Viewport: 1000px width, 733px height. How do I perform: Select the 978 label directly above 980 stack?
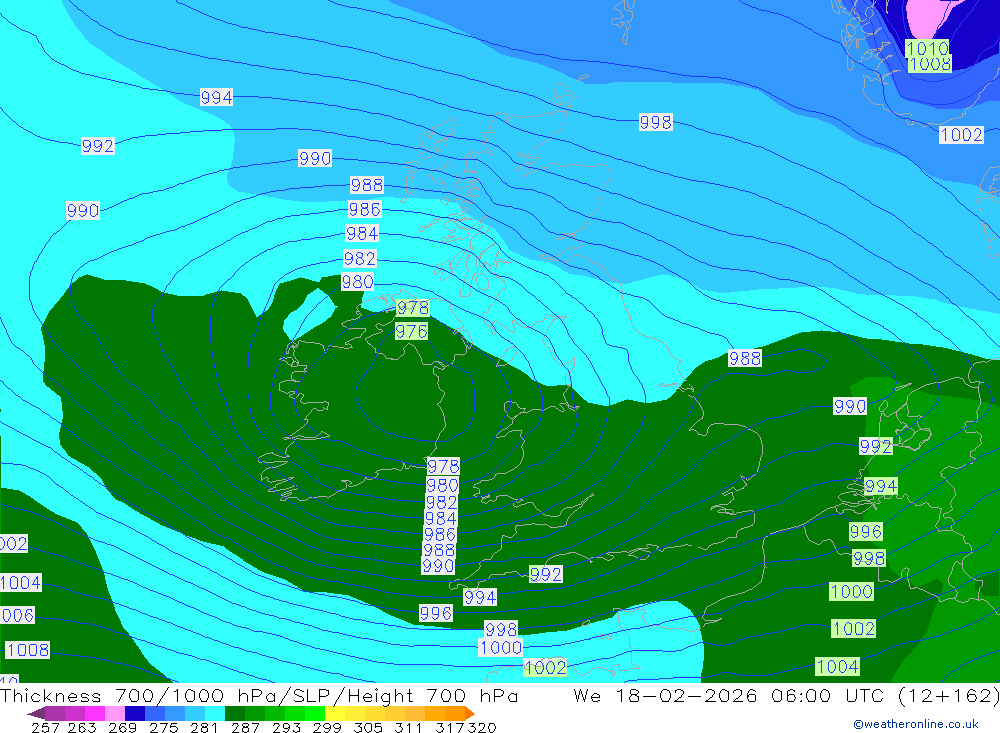pos(443,466)
